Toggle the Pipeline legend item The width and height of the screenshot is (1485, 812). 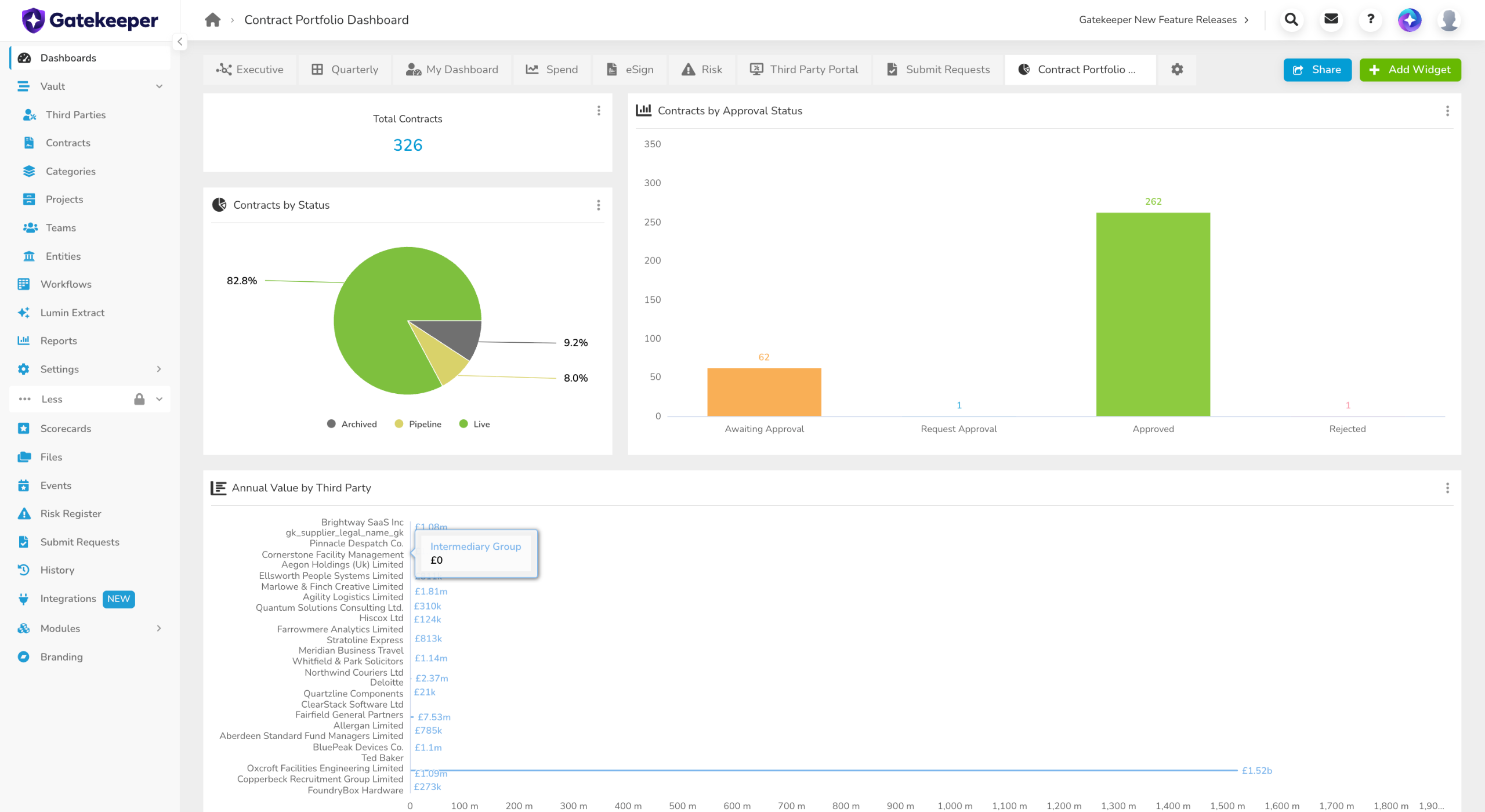click(418, 424)
